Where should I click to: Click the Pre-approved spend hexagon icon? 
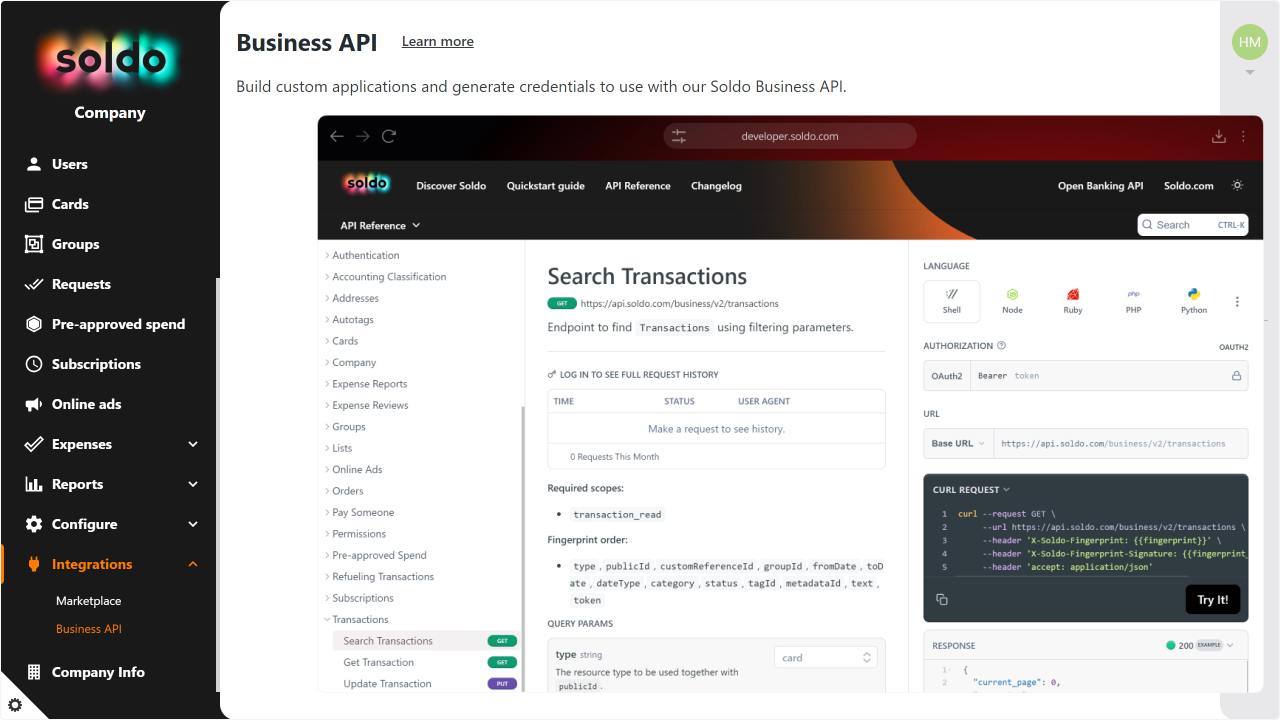[34, 324]
